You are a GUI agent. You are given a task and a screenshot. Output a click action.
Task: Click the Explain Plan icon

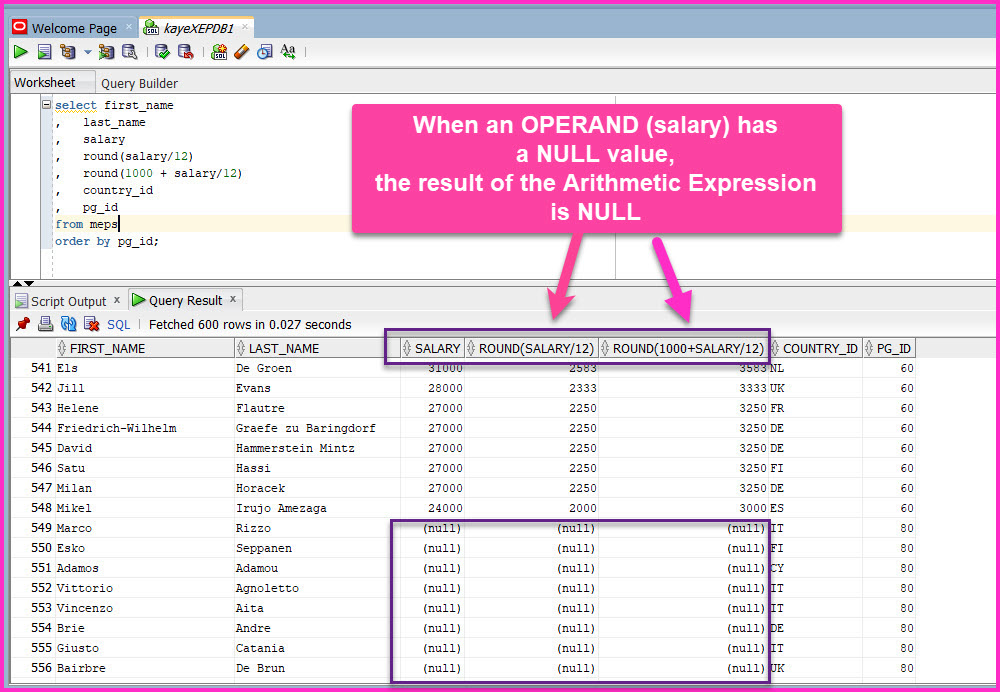67,52
